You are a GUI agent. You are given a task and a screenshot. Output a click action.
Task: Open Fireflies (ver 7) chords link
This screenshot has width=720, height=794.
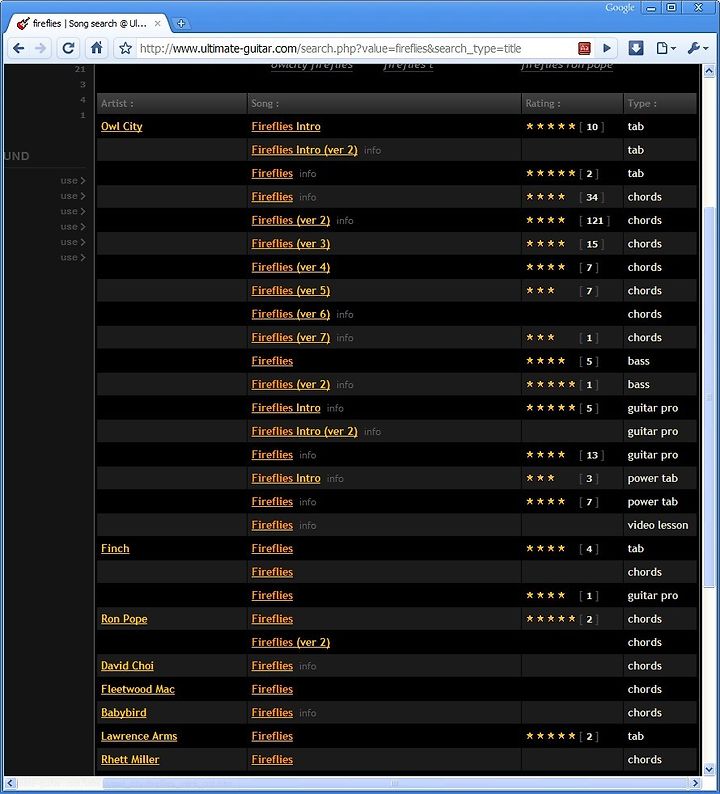point(290,337)
